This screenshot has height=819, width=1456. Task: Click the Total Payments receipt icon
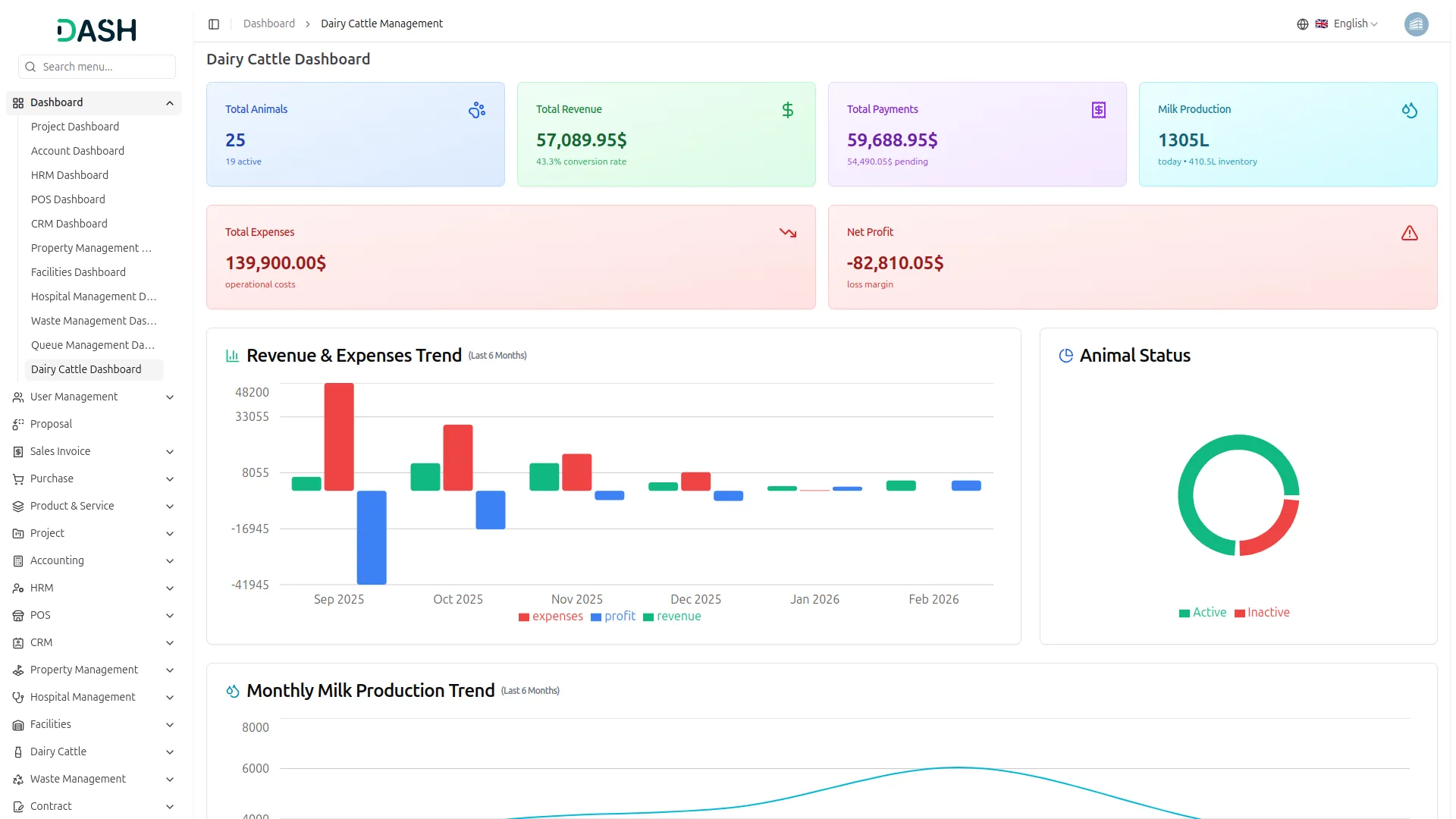point(1099,110)
